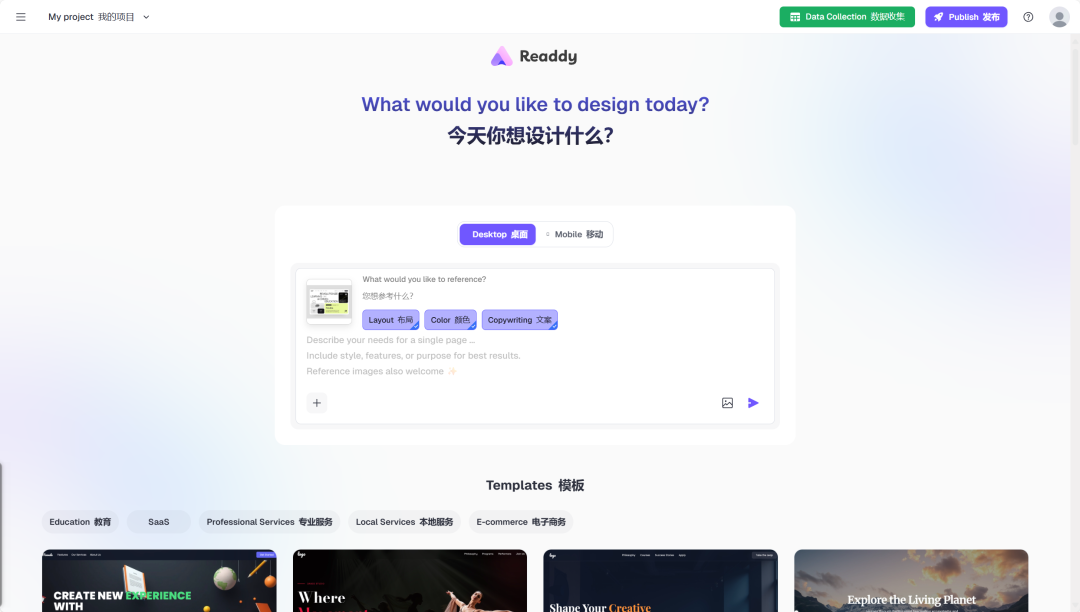Toggle the Color reference chip
Viewport: 1080px width, 612px height.
(450, 319)
